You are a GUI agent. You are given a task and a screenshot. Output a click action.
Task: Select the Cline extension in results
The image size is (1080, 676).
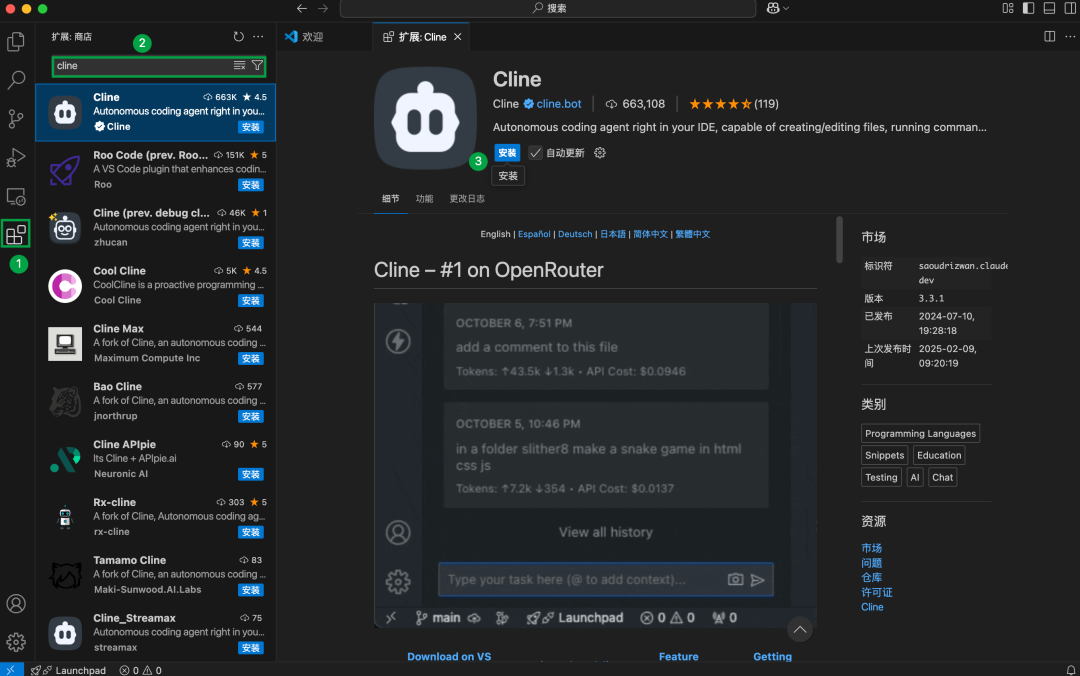156,112
